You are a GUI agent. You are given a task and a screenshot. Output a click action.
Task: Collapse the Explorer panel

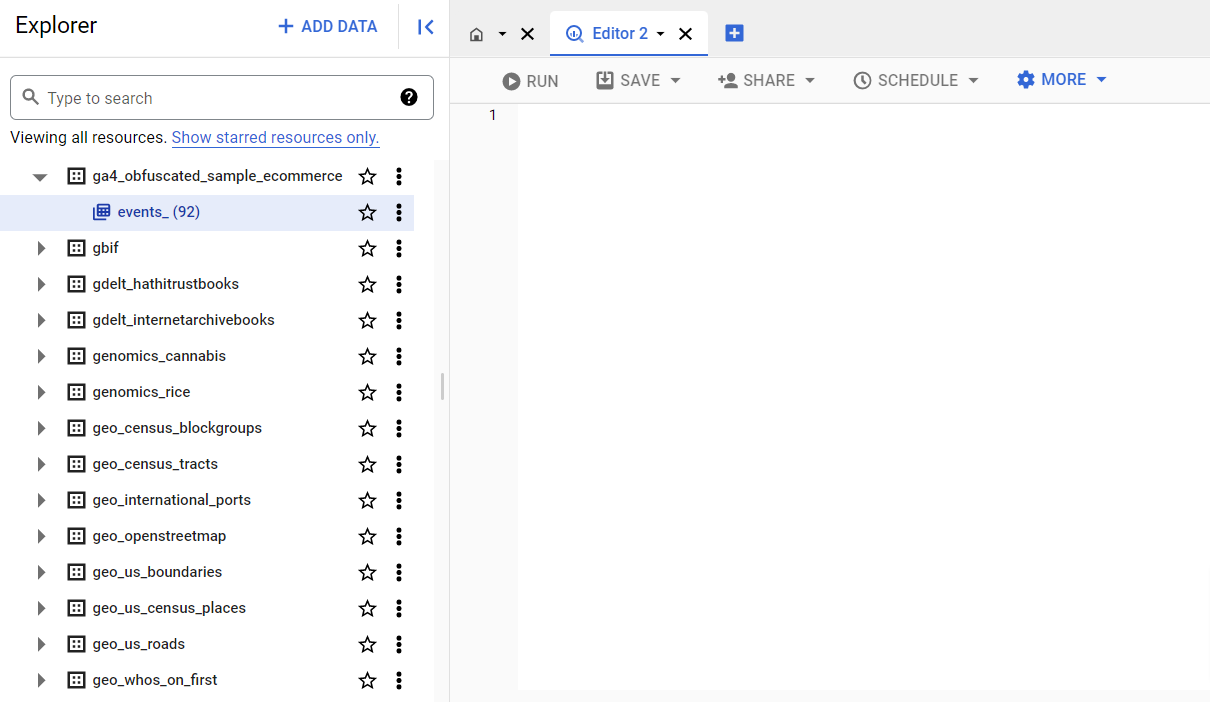(x=425, y=27)
